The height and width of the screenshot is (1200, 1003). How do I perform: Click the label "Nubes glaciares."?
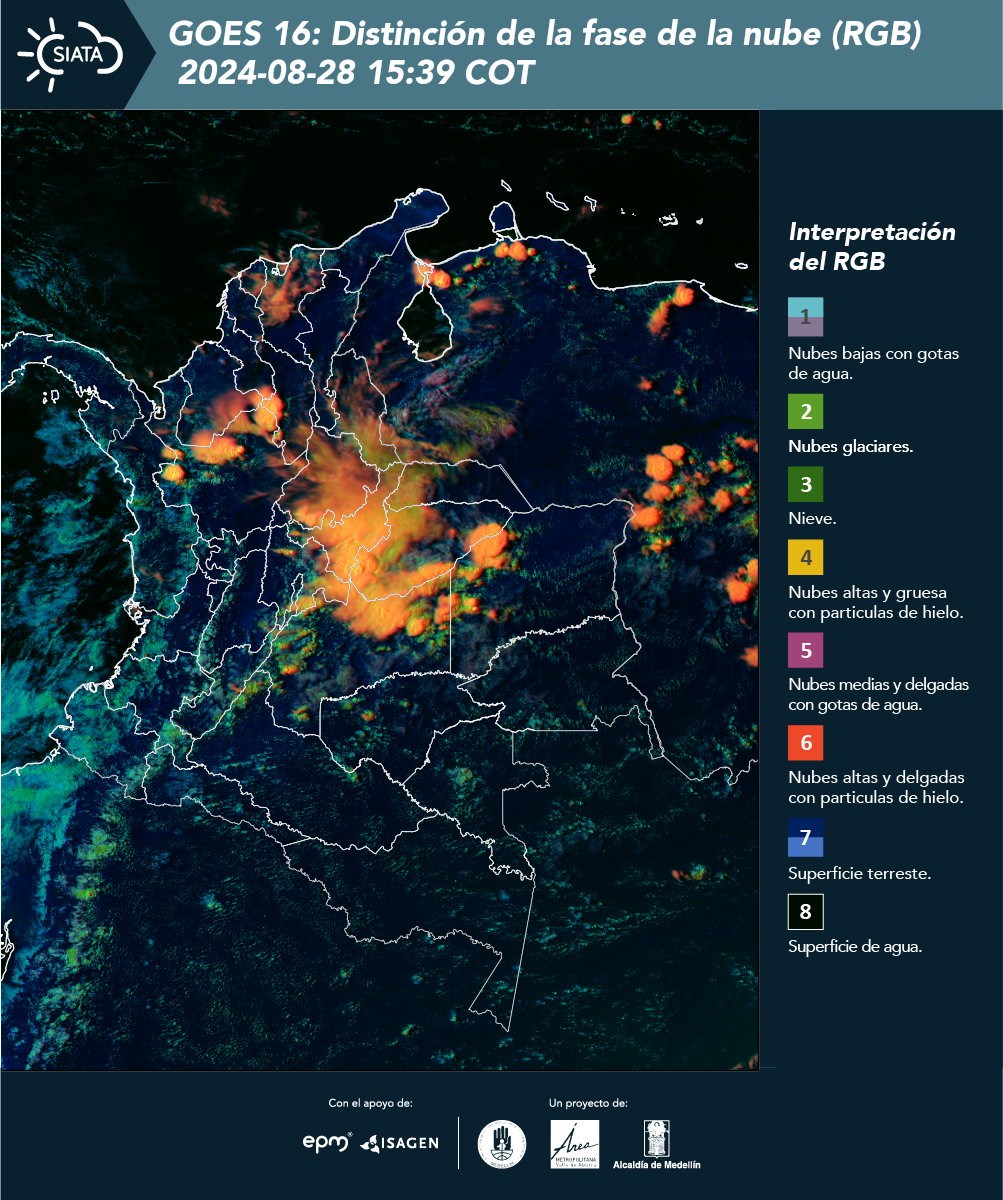click(850, 447)
